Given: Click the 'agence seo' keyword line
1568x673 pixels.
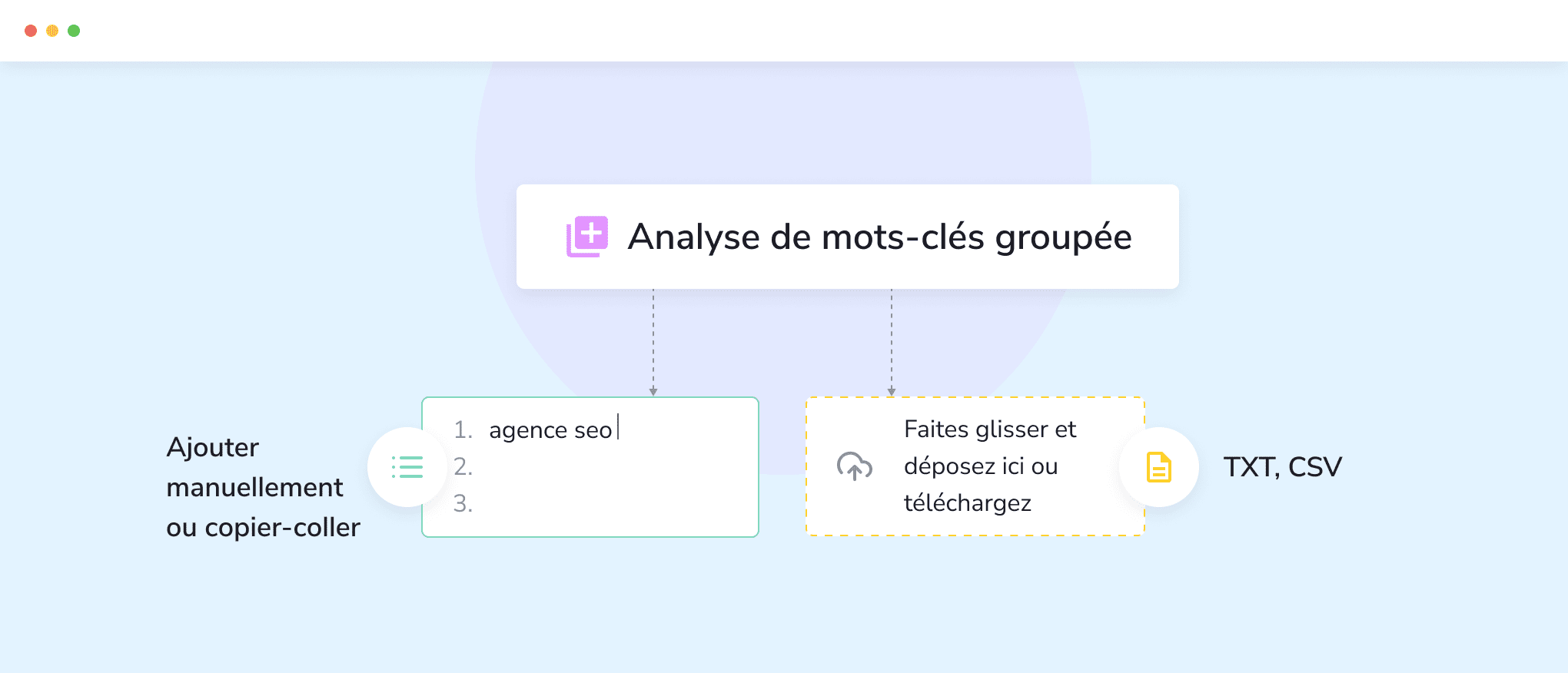Looking at the screenshot, I should click(x=550, y=429).
